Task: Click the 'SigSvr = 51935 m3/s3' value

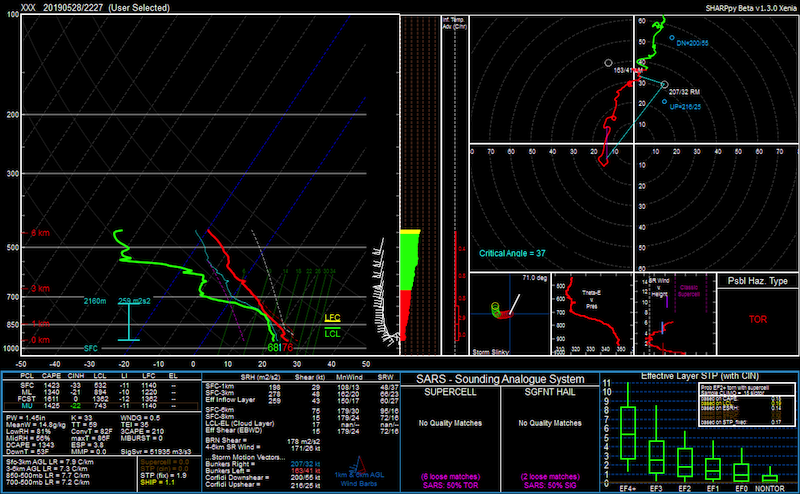Action: pos(156,452)
